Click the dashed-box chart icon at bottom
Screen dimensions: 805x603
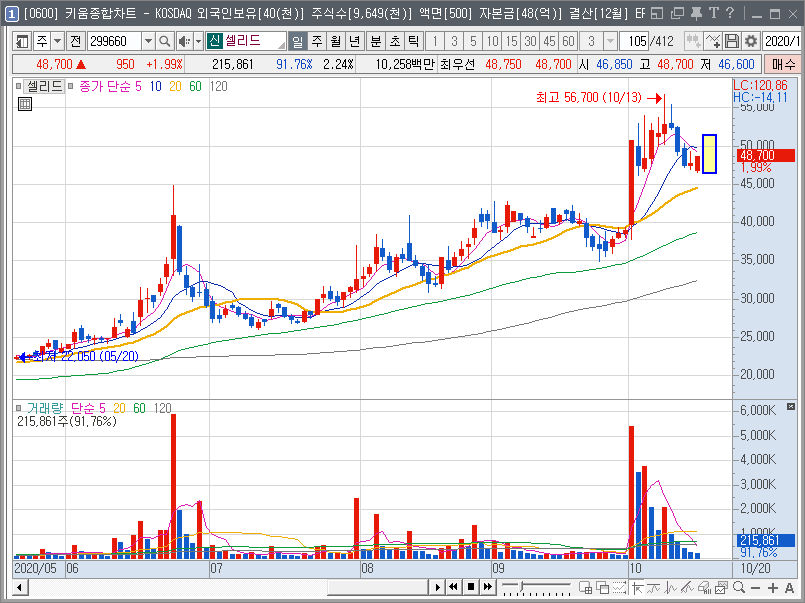[x=619, y=587]
